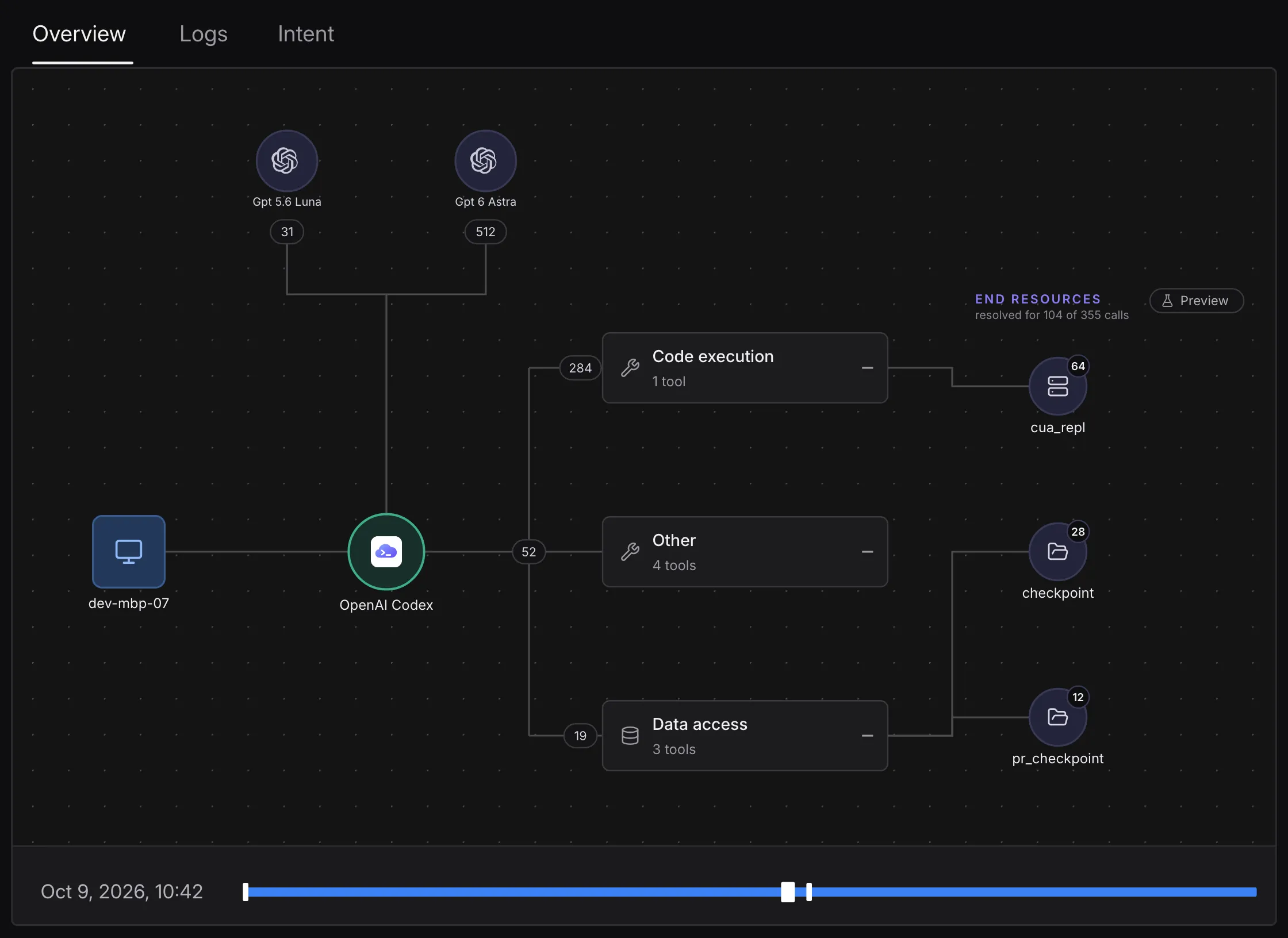Open the cua_repl server resource icon

[1057, 386]
